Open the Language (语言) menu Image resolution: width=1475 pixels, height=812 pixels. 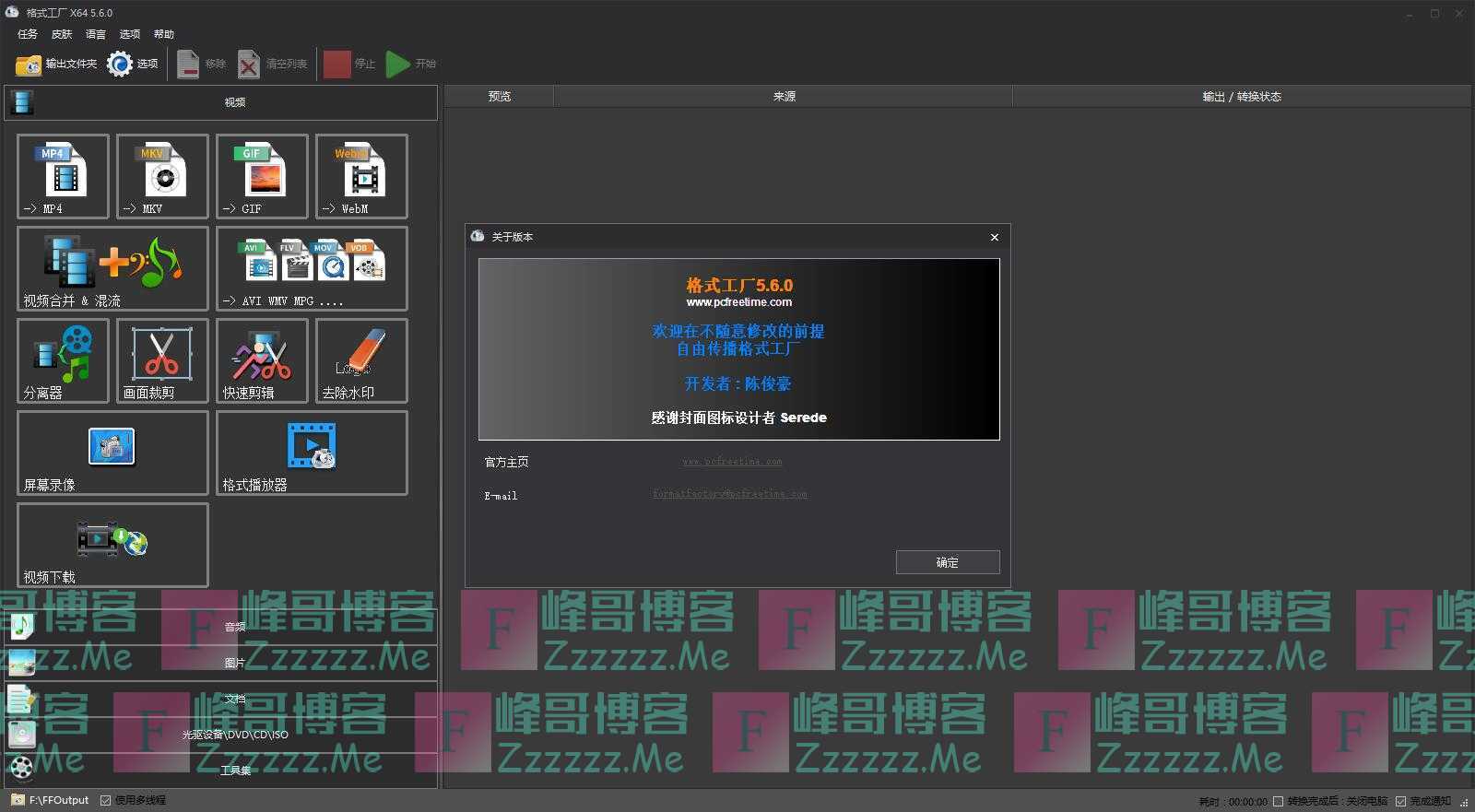[96, 34]
